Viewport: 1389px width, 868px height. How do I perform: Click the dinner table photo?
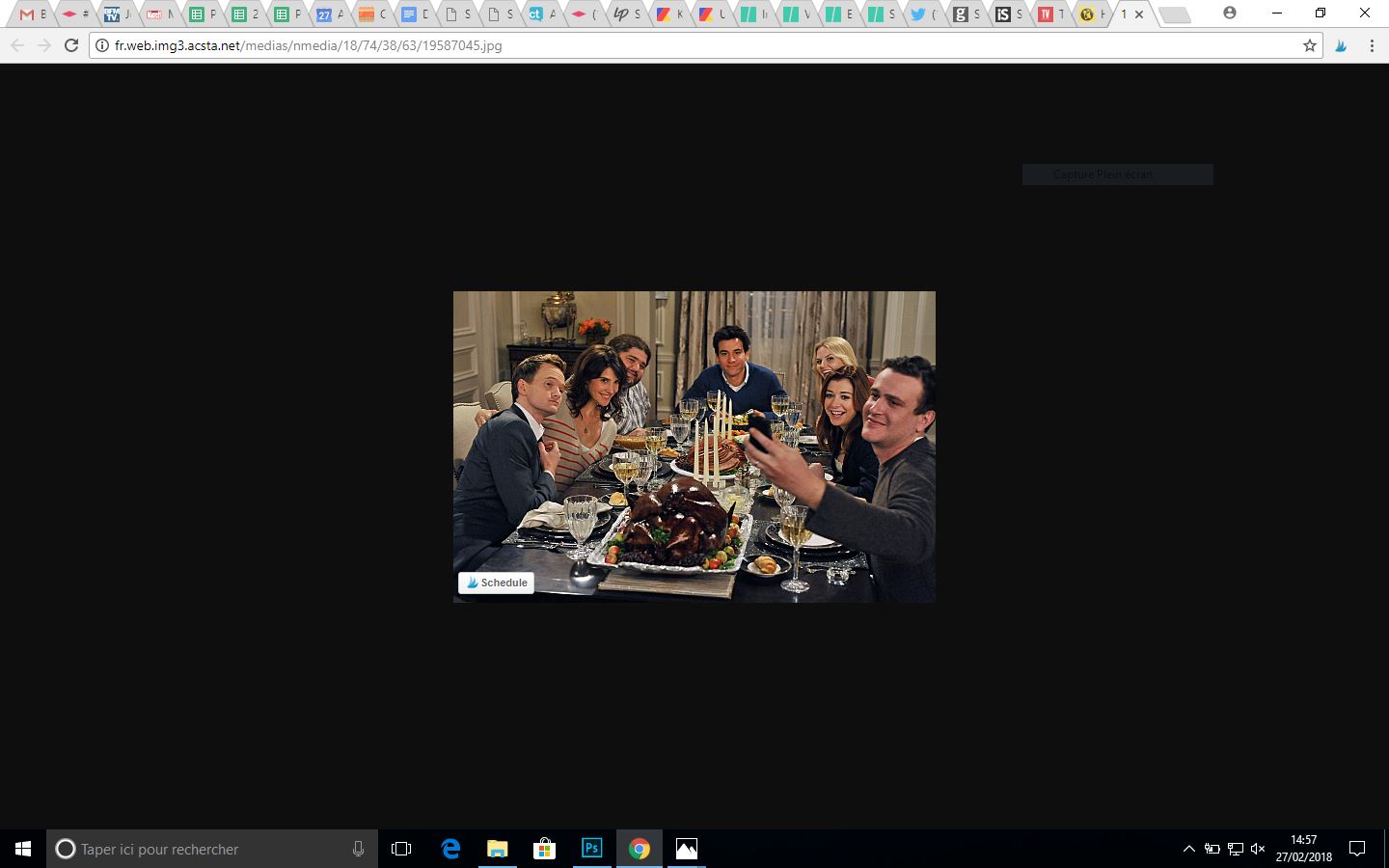[694, 446]
